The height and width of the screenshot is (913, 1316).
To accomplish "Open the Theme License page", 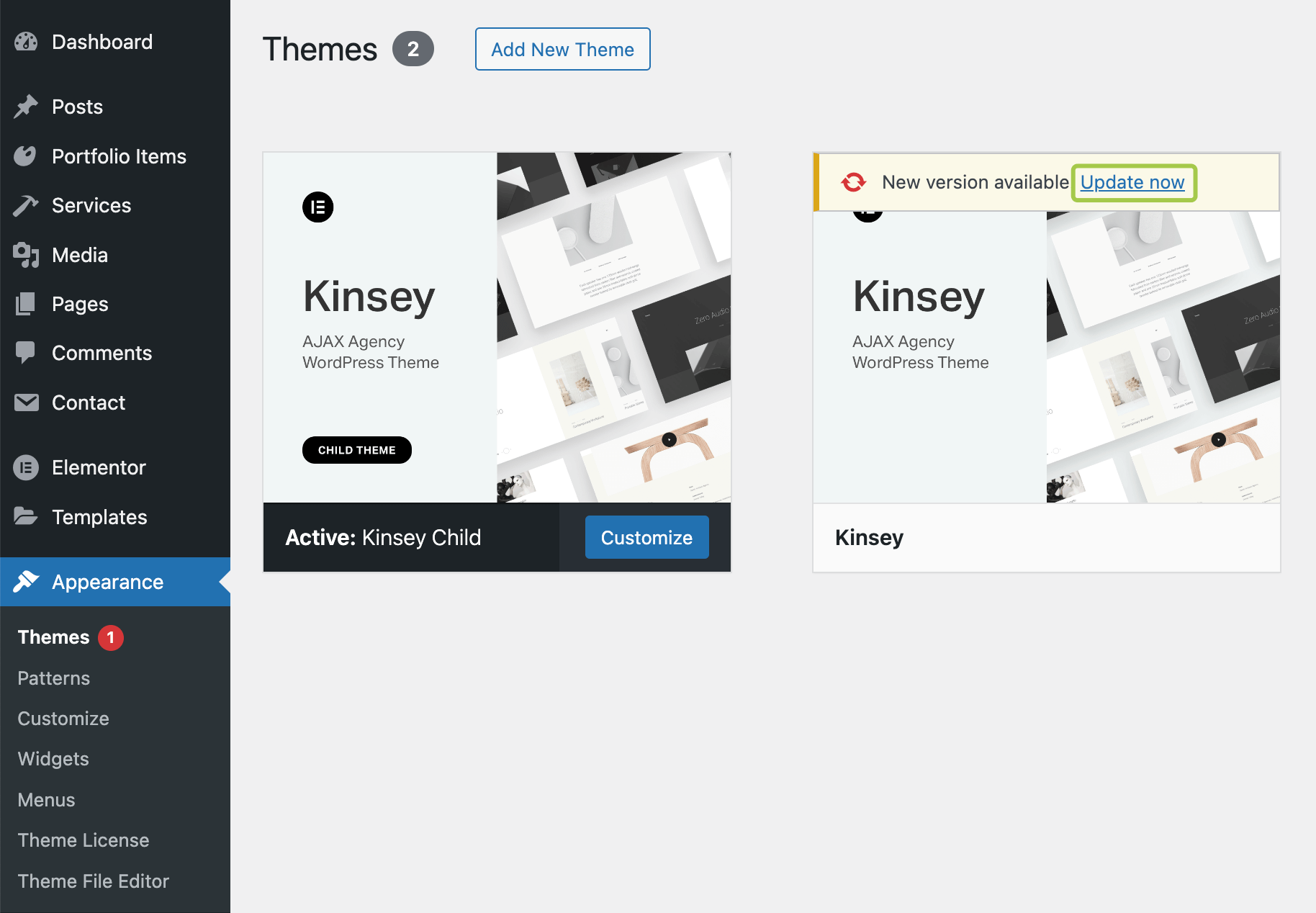I will [84, 840].
